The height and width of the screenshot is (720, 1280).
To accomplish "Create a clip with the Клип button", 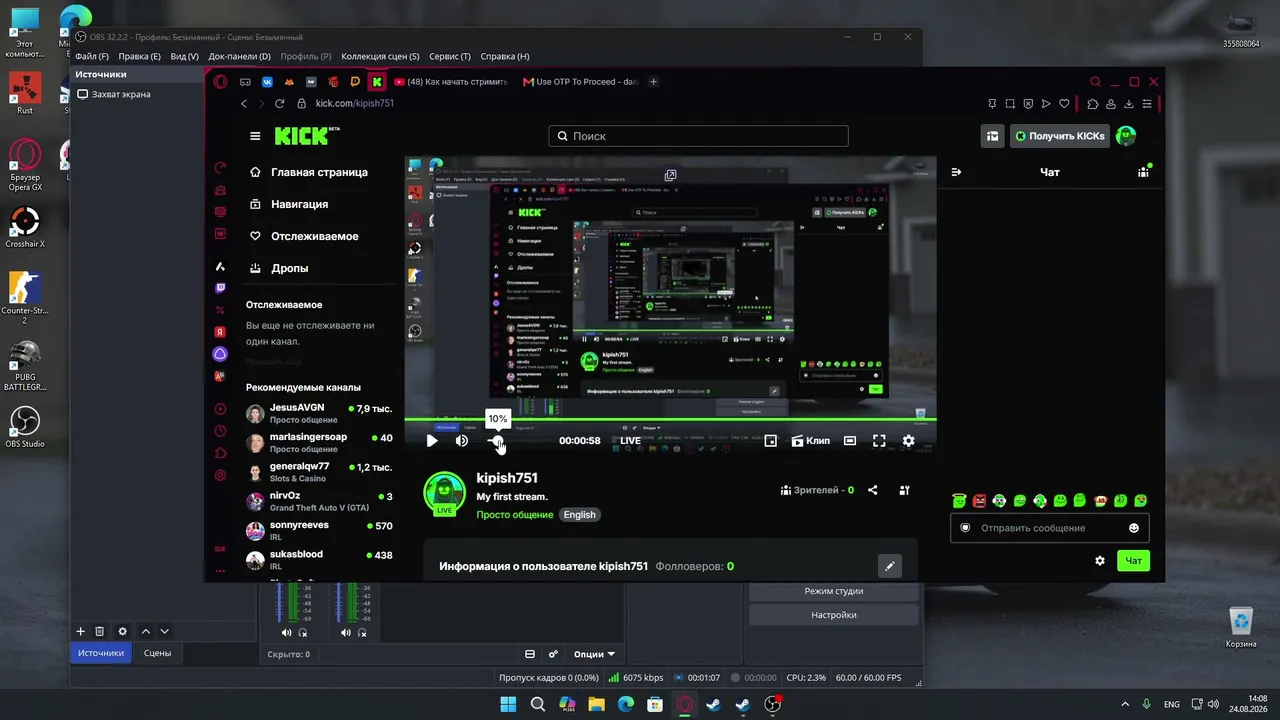I will (811, 440).
